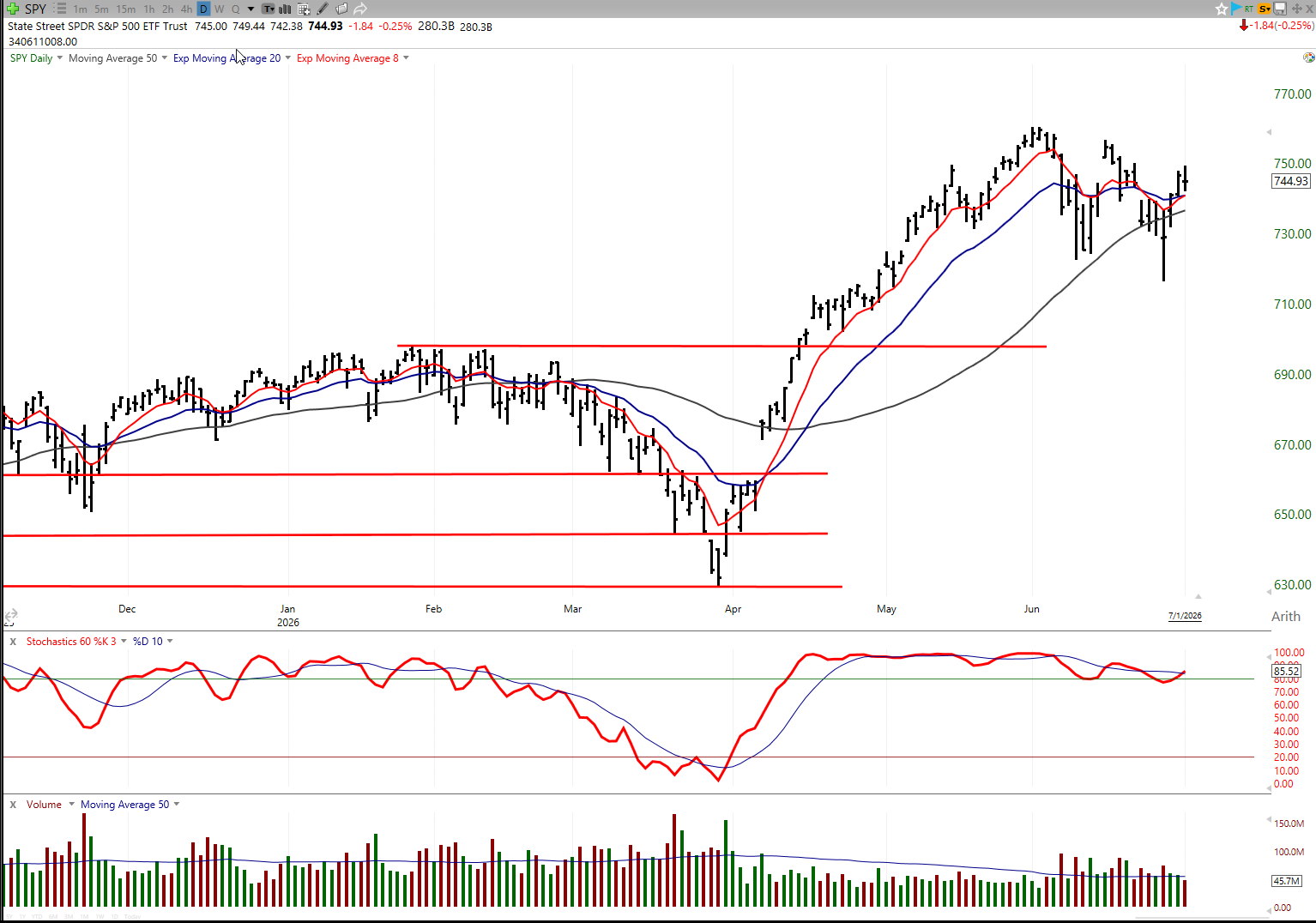Click the last price 744.93 in header
The image size is (1316, 923).
(x=326, y=27)
